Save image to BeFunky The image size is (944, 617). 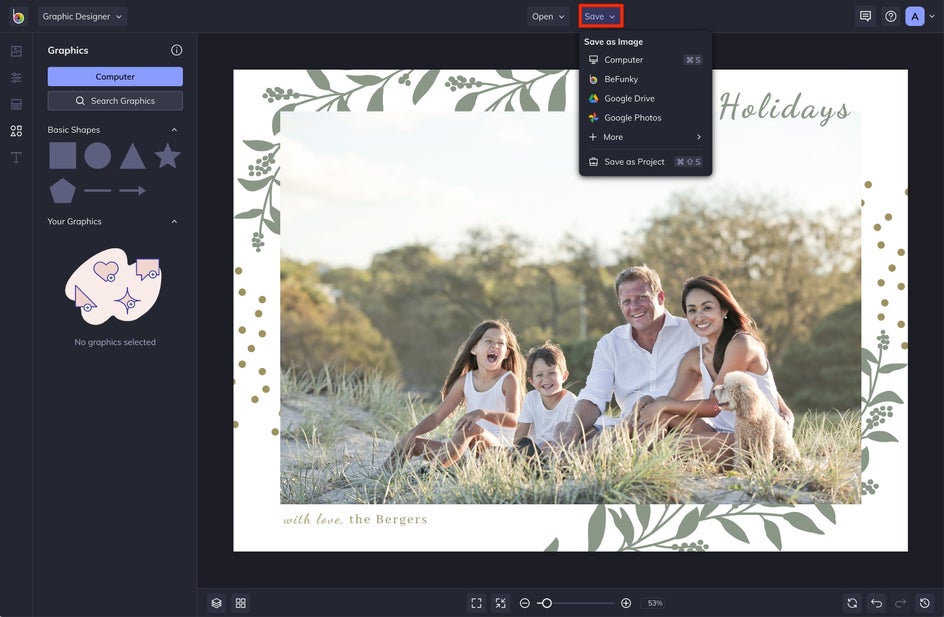coord(645,79)
